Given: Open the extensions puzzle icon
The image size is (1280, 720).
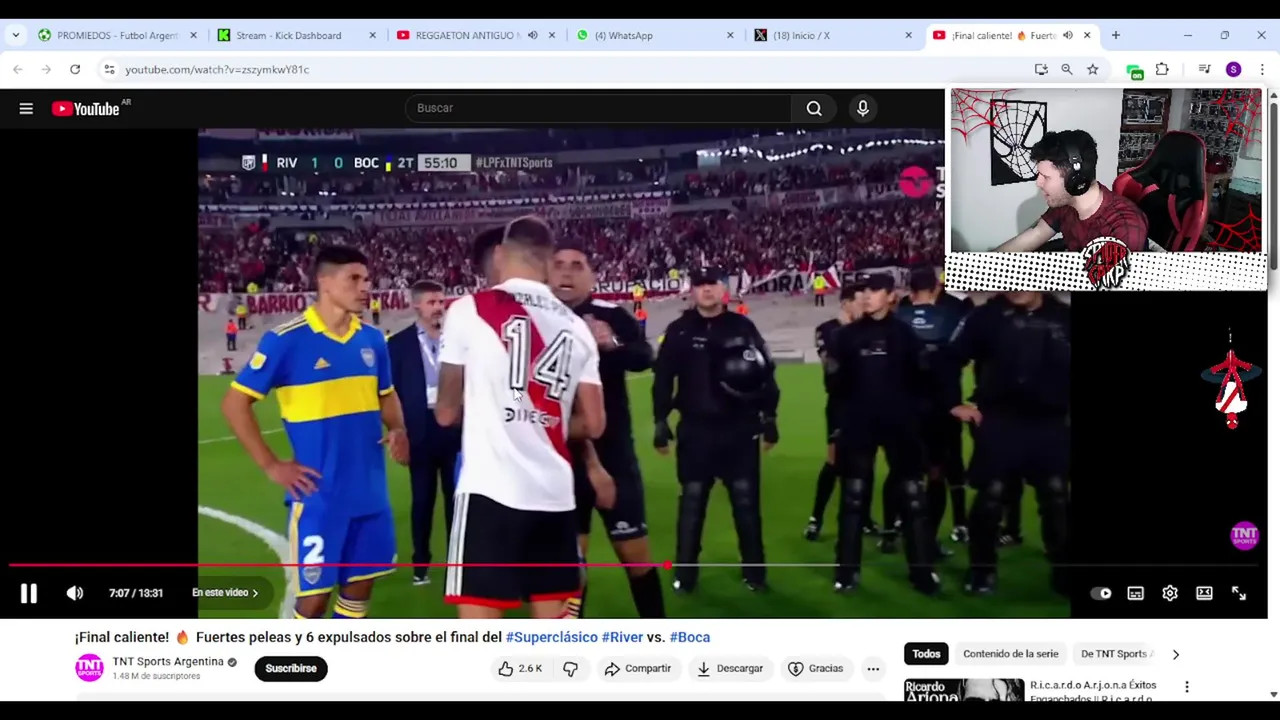Looking at the screenshot, I should pyautogui.click(x=1162, y=69).
